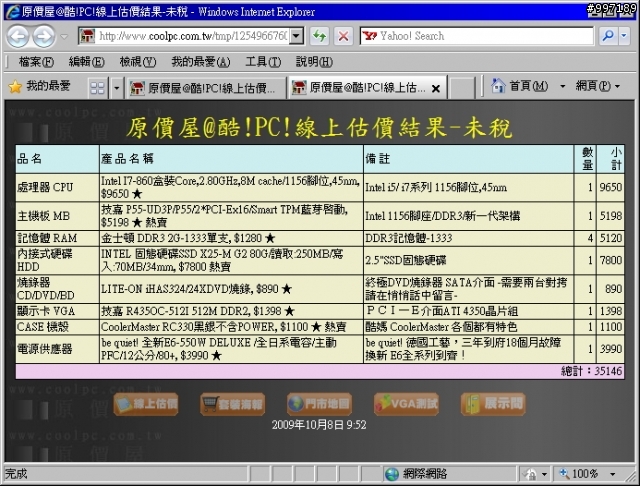Click the 技嘉 P55-UD3P motherboard text
640x486 pixels.
tap(224, 216)
